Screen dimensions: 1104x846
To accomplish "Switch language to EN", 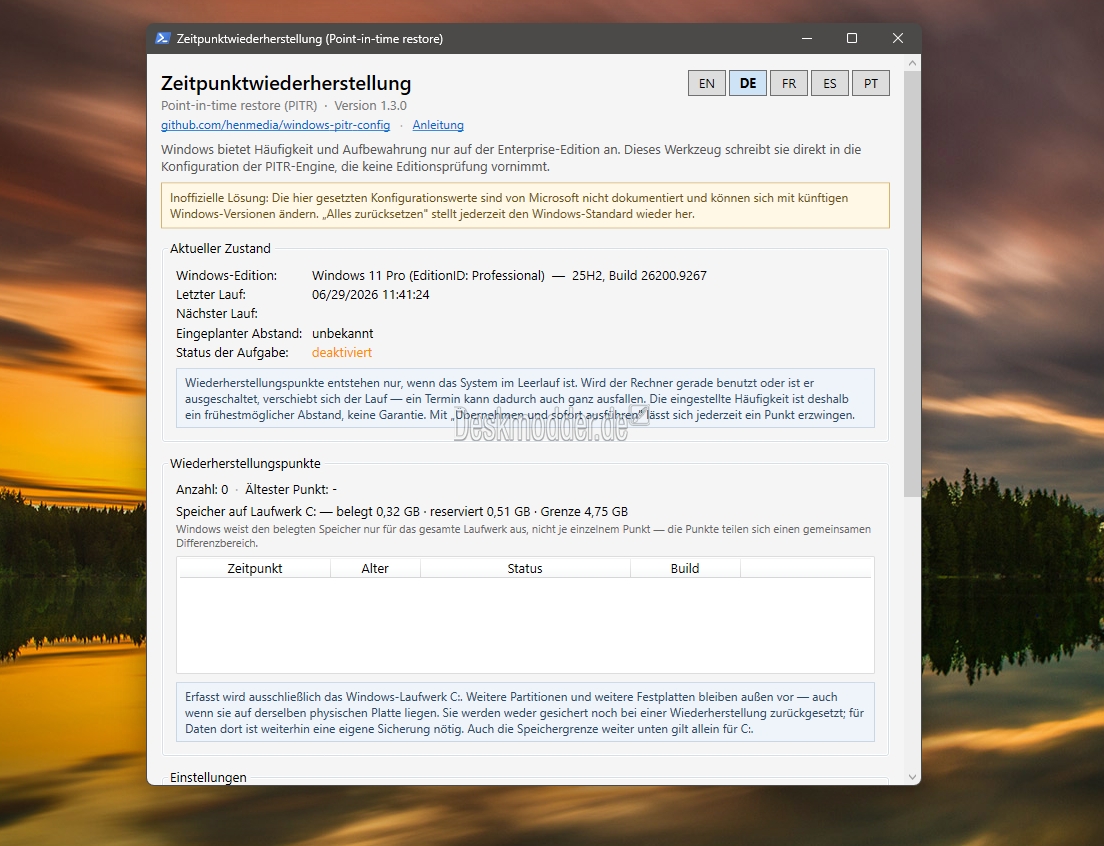I will click(707, 83).
